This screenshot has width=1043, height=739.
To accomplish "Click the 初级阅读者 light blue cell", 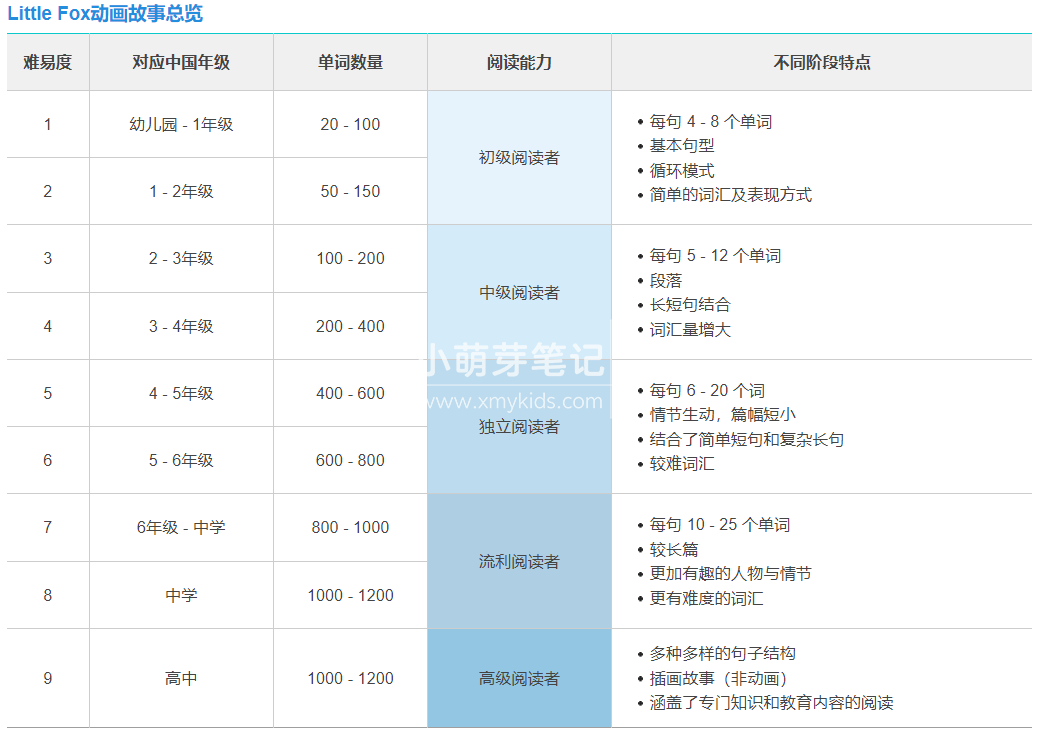I will point(519,158).
